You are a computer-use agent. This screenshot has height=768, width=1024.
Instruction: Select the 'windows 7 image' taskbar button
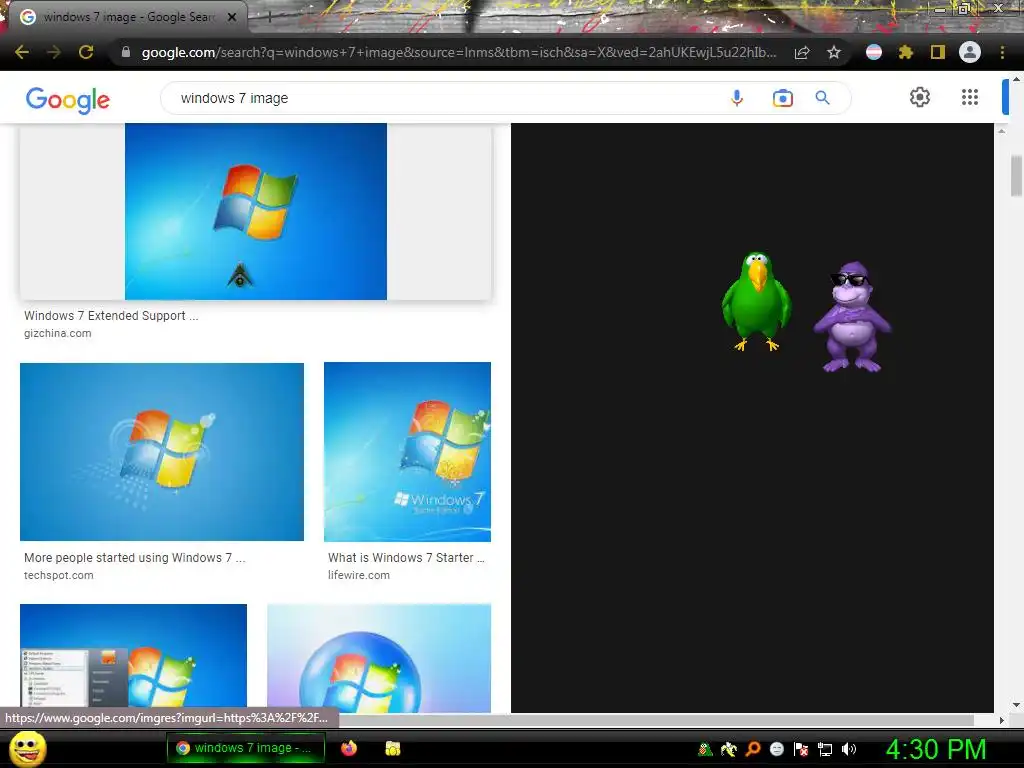pyautogui.click(x=246, y=748)
